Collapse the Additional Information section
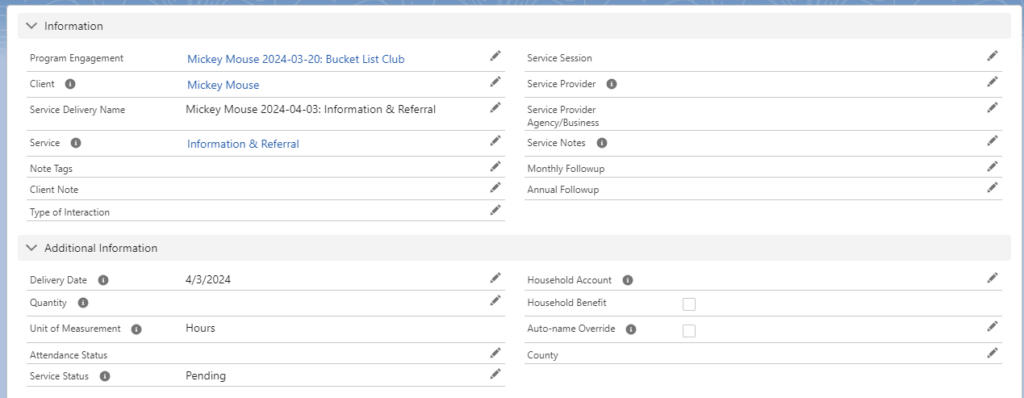 point(31,248)
